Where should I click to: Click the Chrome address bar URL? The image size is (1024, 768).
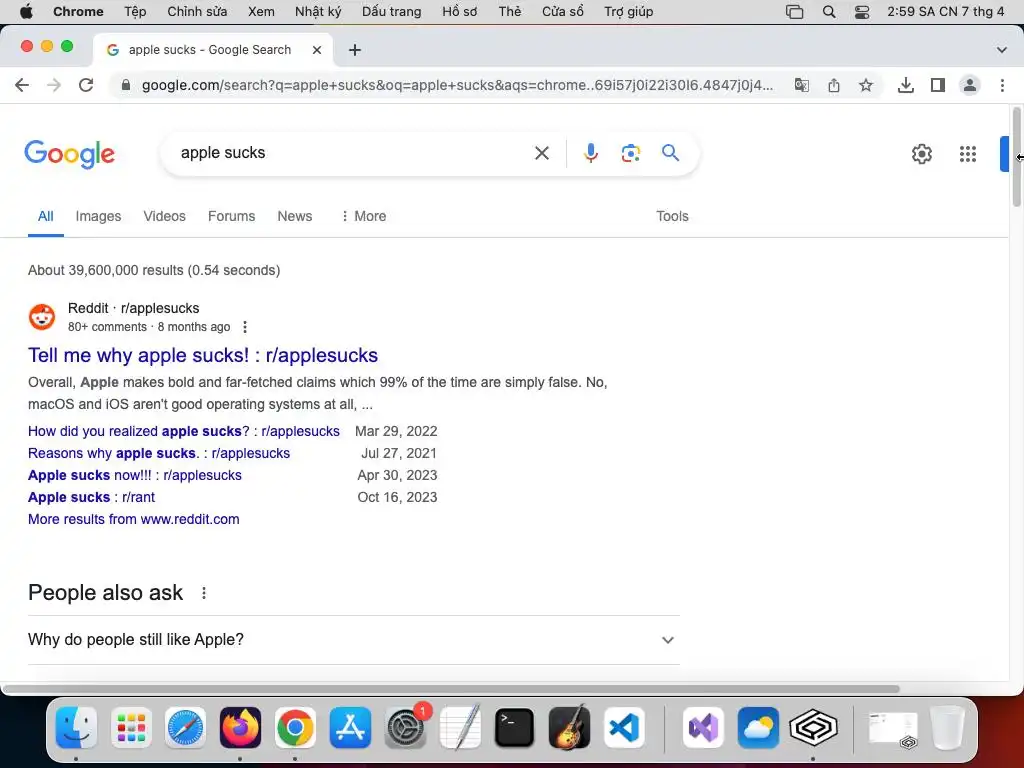[x=457, y=85]
